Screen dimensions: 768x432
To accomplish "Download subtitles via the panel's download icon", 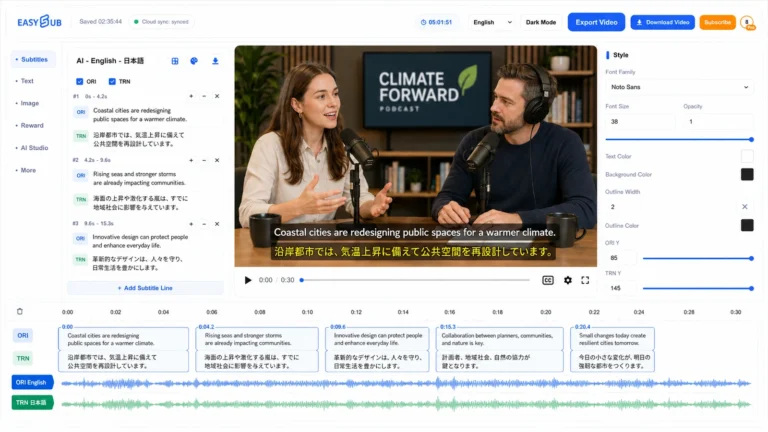I will 215,61.
